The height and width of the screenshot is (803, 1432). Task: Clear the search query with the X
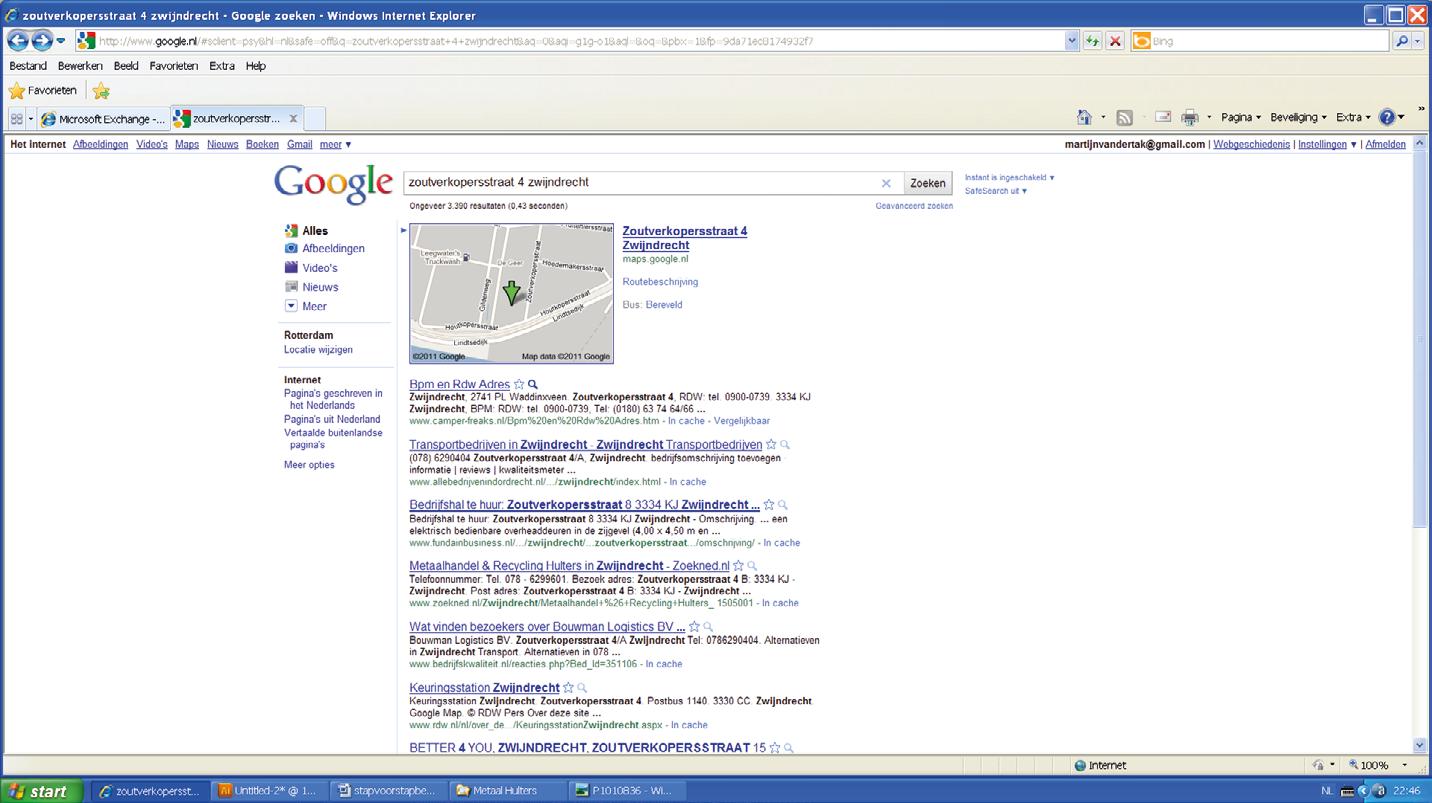click(885, 183)
